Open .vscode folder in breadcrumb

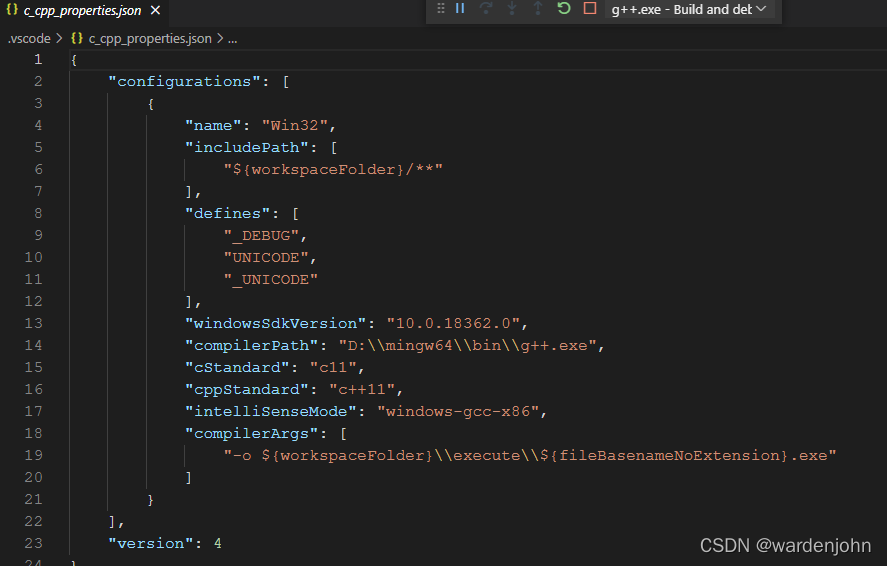(x=29, y=38)
